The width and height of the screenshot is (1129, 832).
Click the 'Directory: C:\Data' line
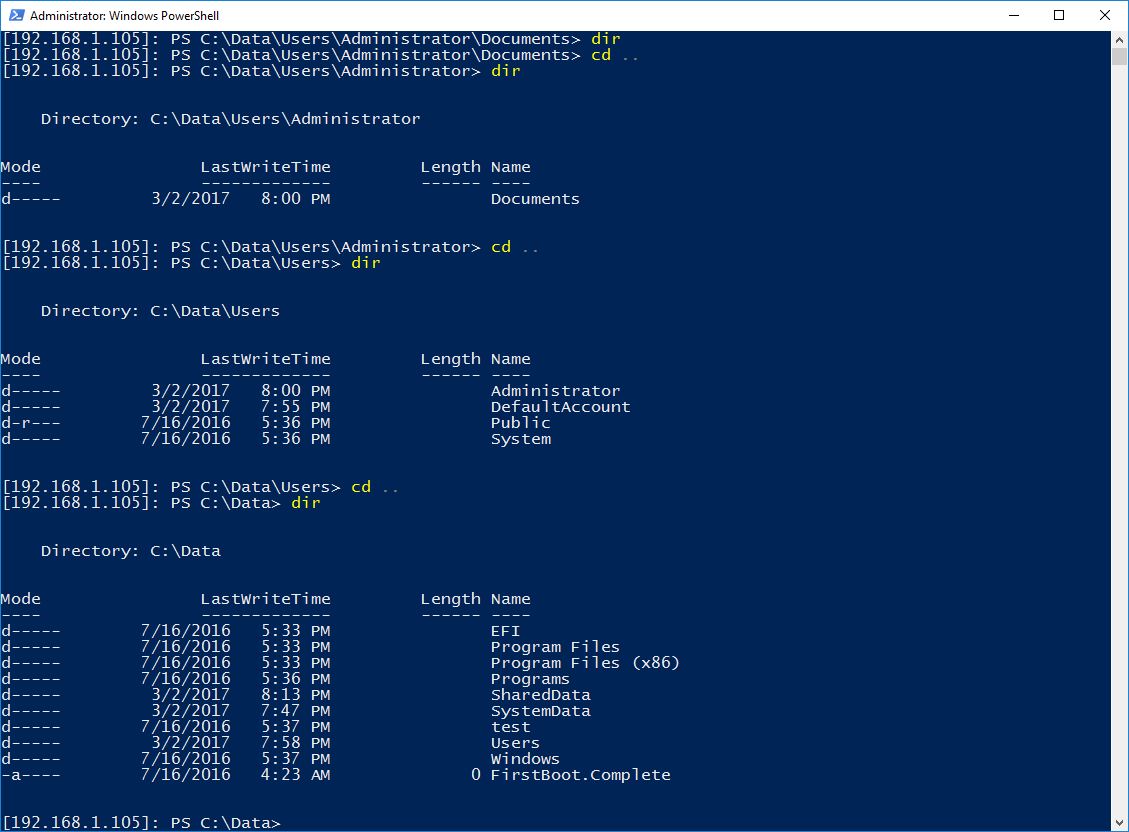(x=130, y=551)
